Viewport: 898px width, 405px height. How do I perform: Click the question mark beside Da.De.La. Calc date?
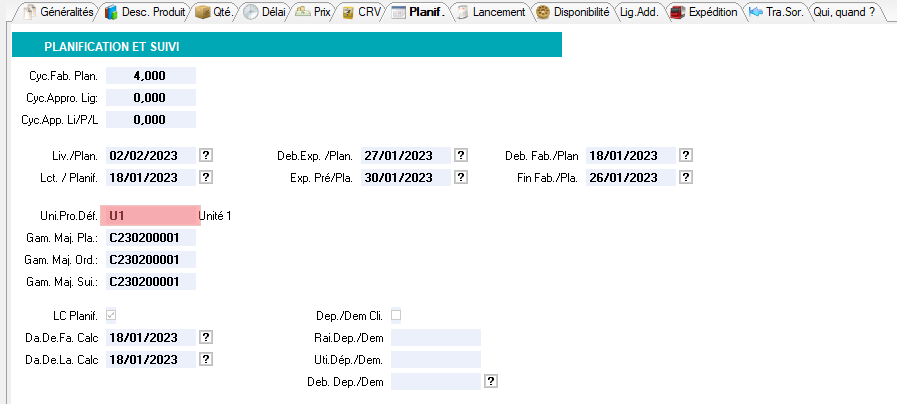206,359
